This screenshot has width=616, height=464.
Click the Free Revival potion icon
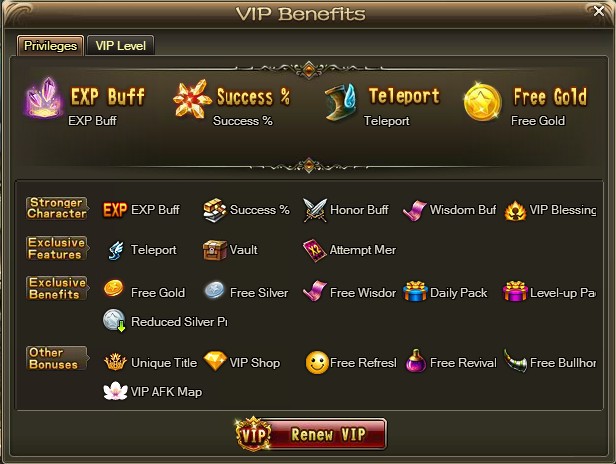pos(416,361)
